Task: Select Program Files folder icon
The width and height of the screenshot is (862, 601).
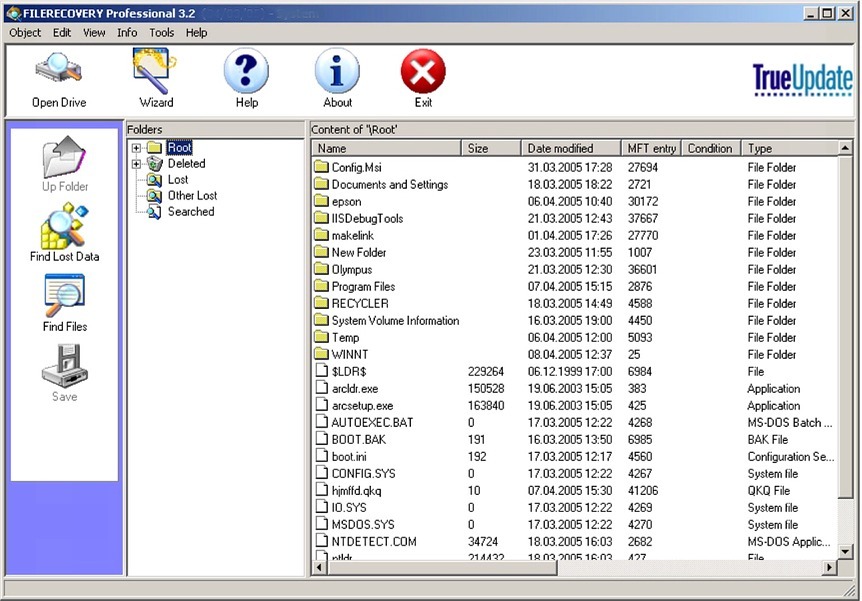Action: pyautogui.click(x=321, y=286)
